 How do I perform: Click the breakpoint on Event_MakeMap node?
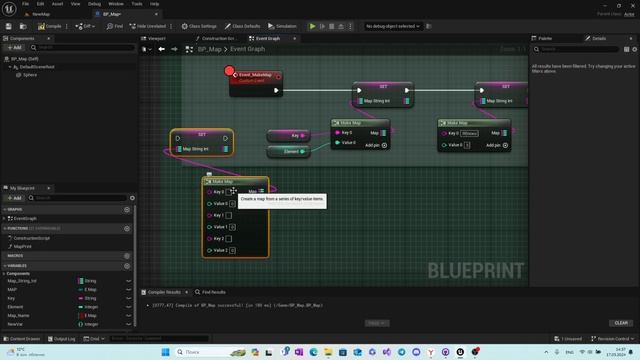pyautogui.click(x=229, y=71)
